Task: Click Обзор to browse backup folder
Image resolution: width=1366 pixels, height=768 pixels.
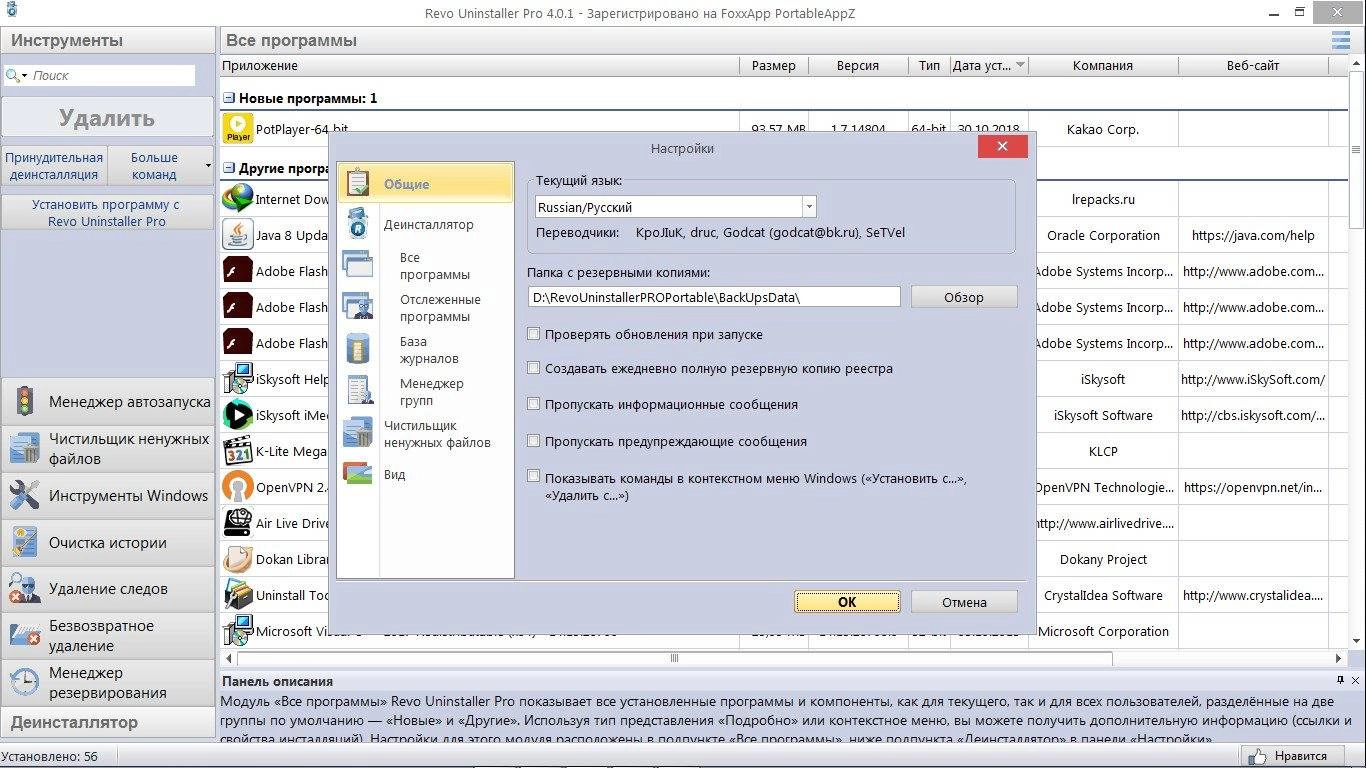Action: (964, 297)
